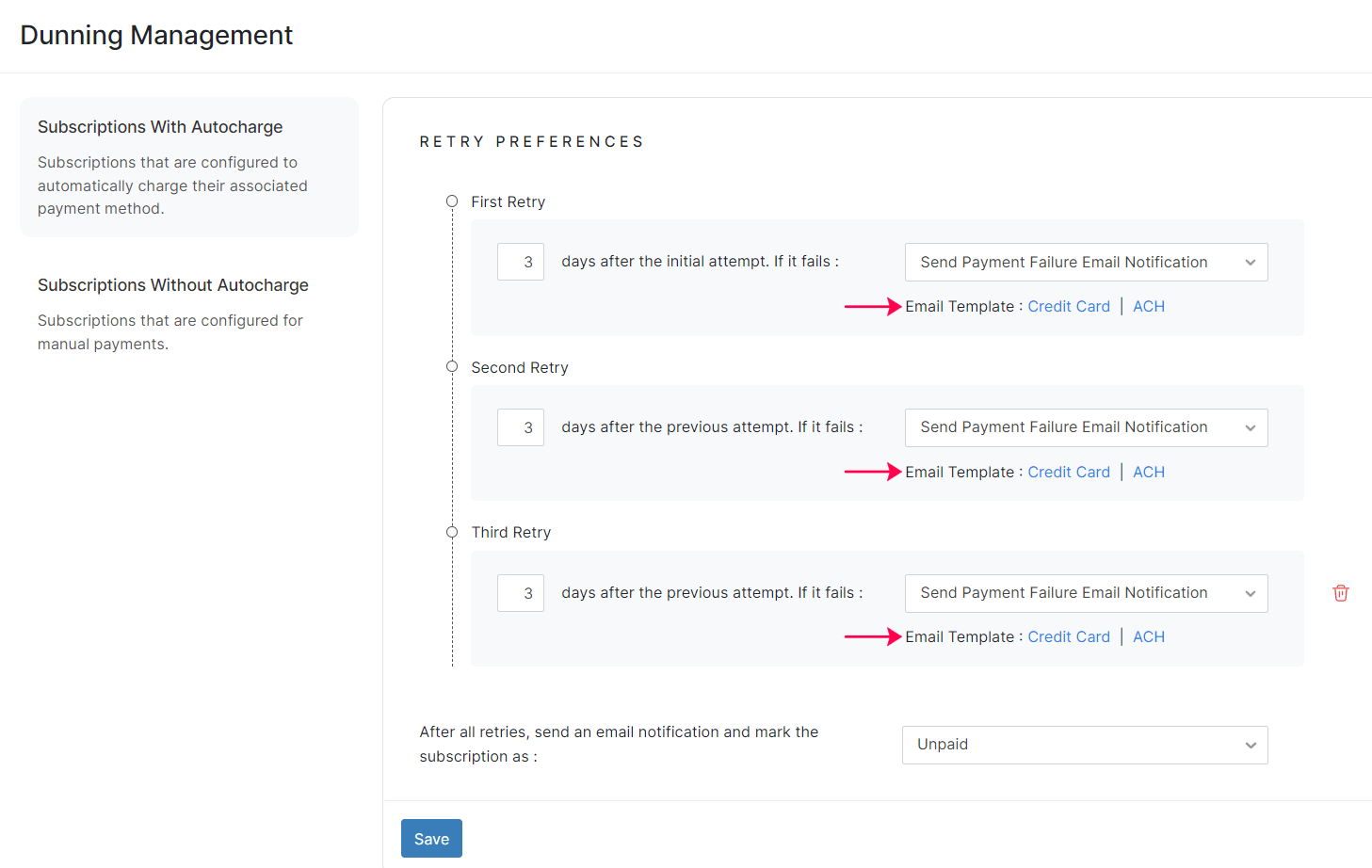Click the Second Retry timeline node circle

[452, 366]
